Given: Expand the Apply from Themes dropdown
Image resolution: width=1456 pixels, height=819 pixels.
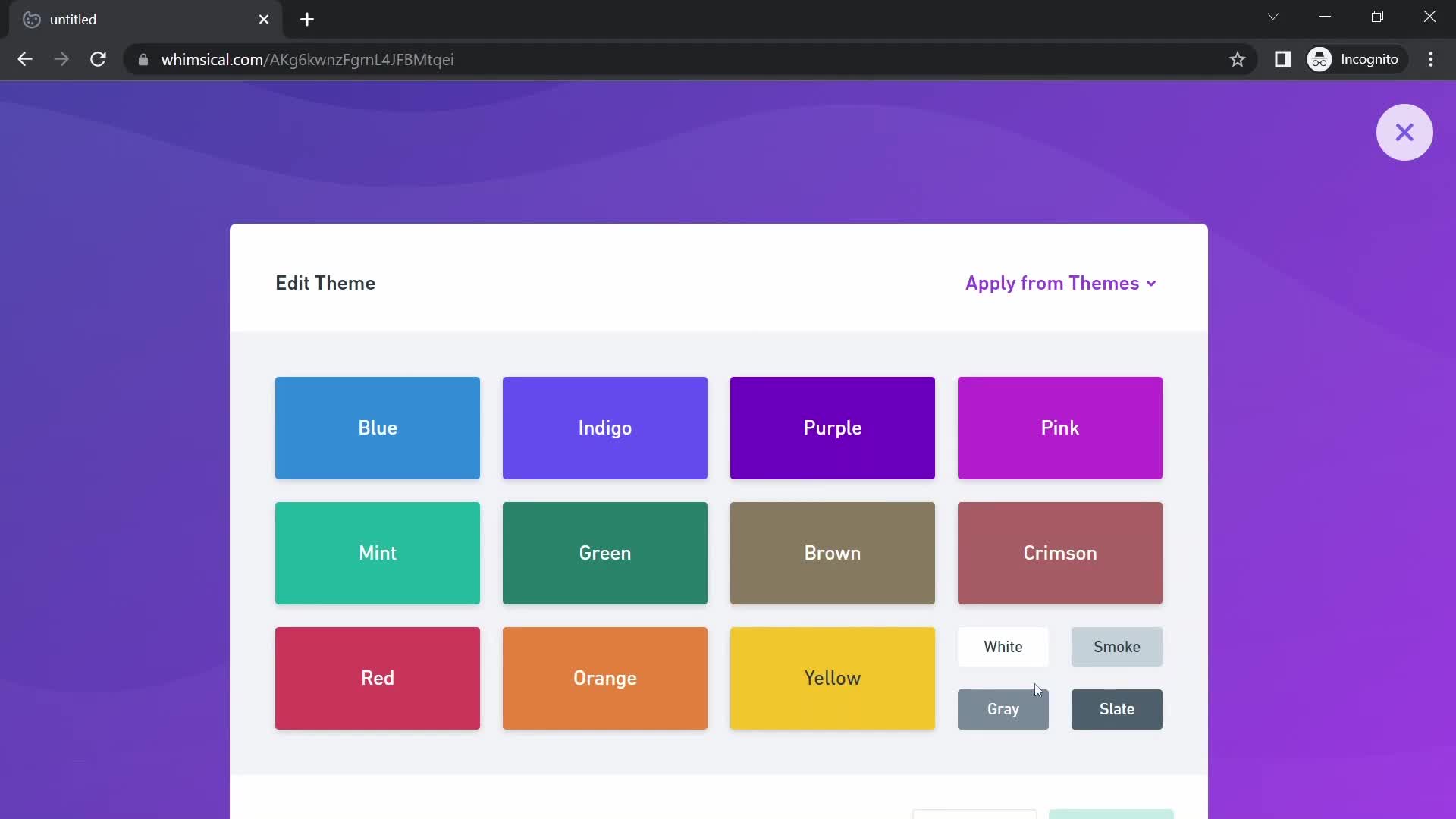Looking at the screenshot, I should 1060,283.
